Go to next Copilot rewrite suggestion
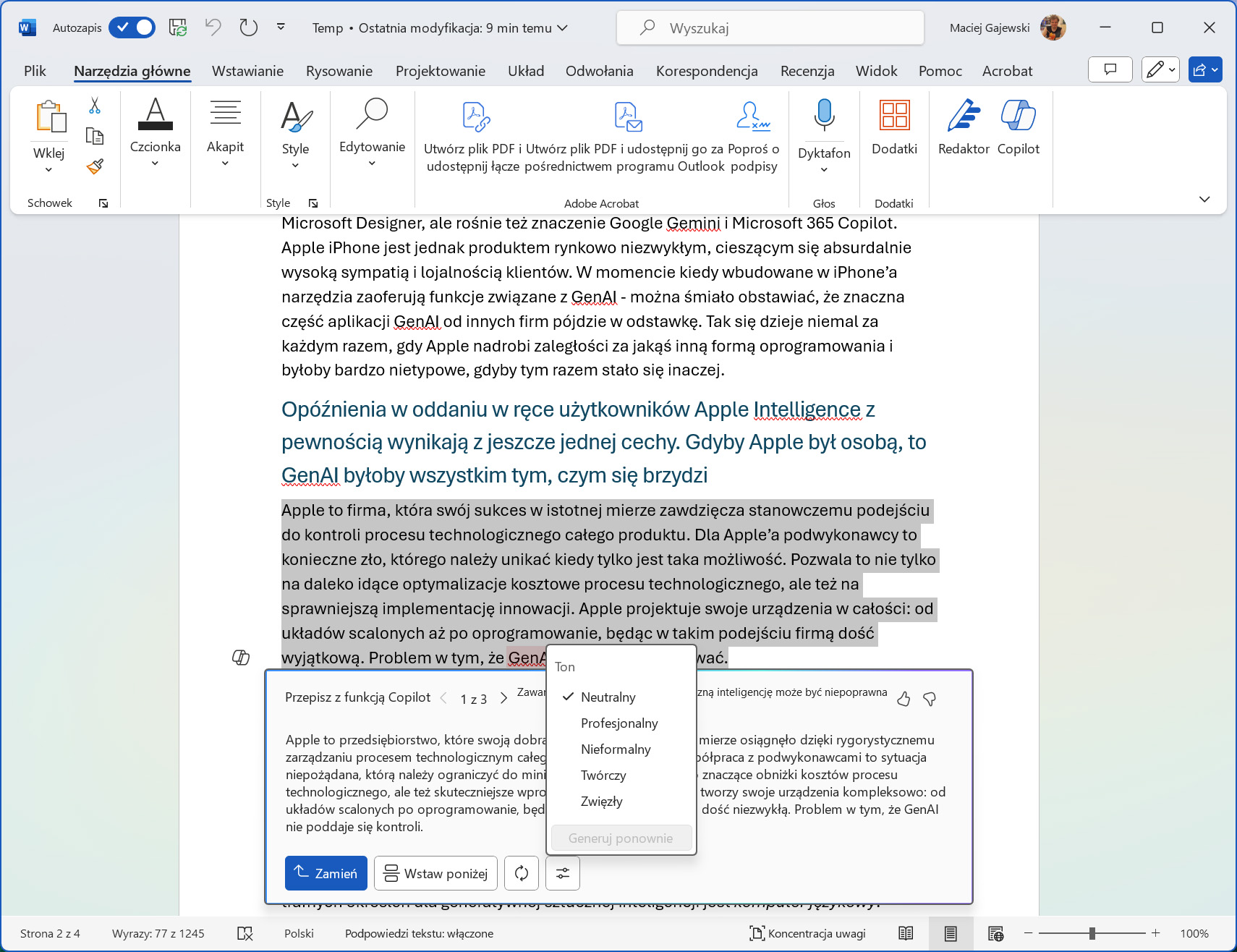 click(x=504, y=699)
